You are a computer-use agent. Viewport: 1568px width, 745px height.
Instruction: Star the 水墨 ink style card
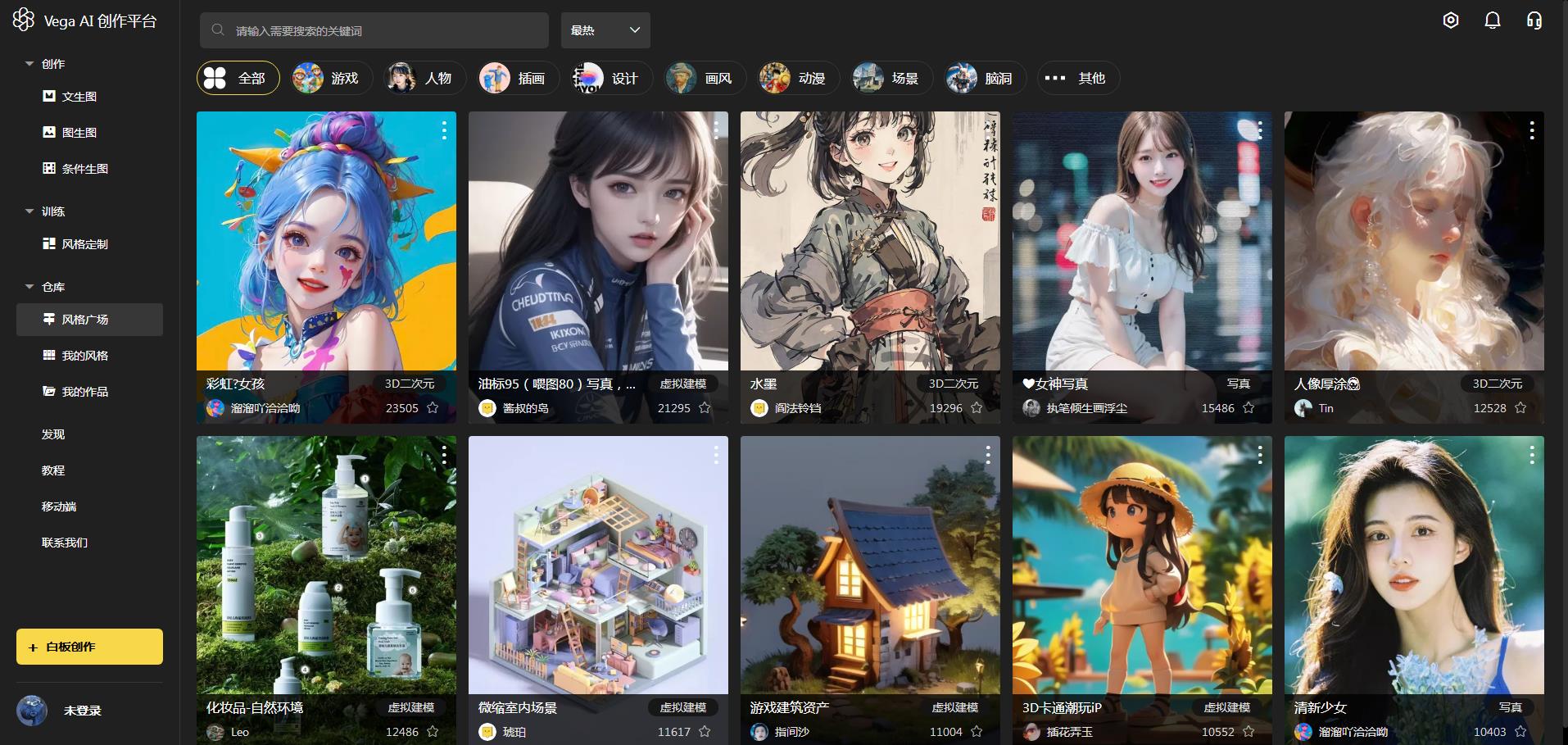click(977, 408)
